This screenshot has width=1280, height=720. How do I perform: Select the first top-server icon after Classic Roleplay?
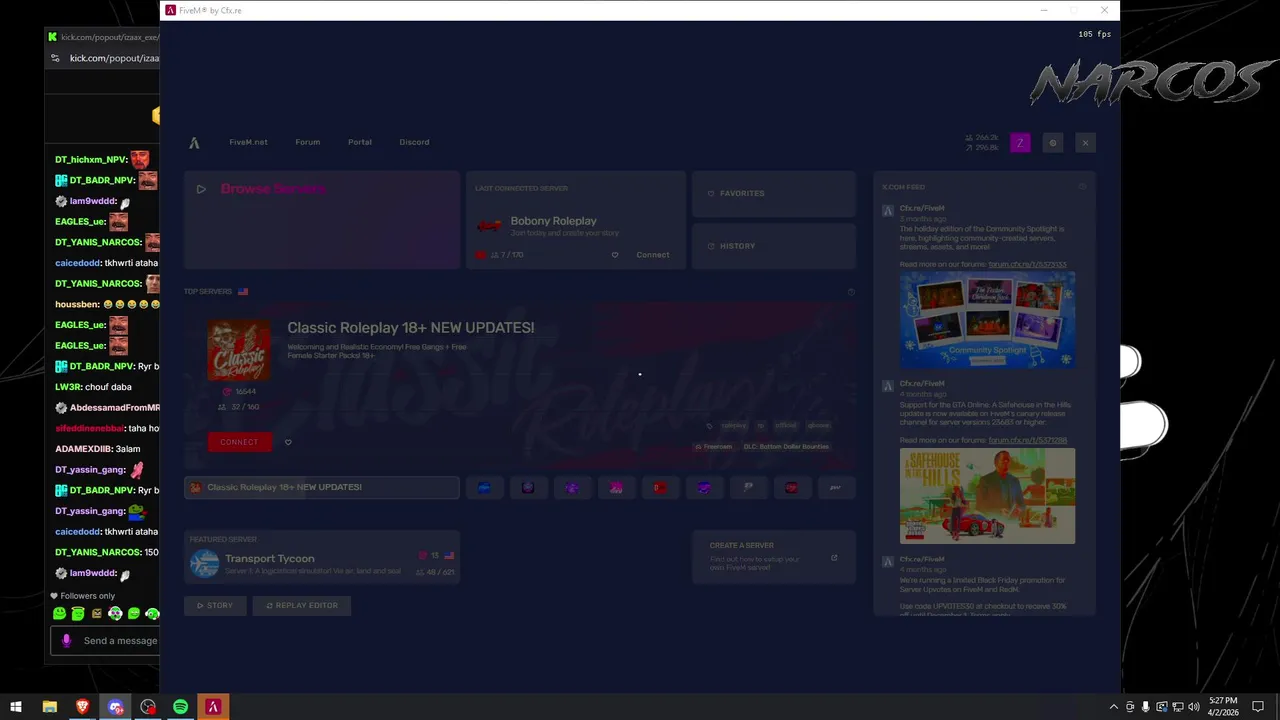[x=484, y=487]
